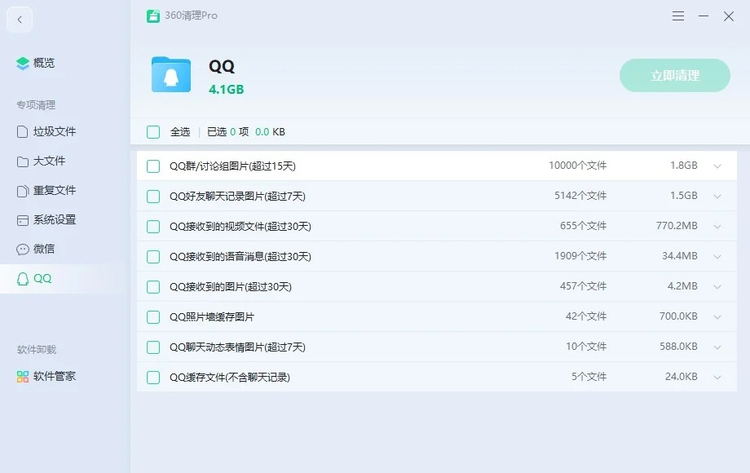
Task: Click the 概览 layers icon
Action: coord(22,63)
